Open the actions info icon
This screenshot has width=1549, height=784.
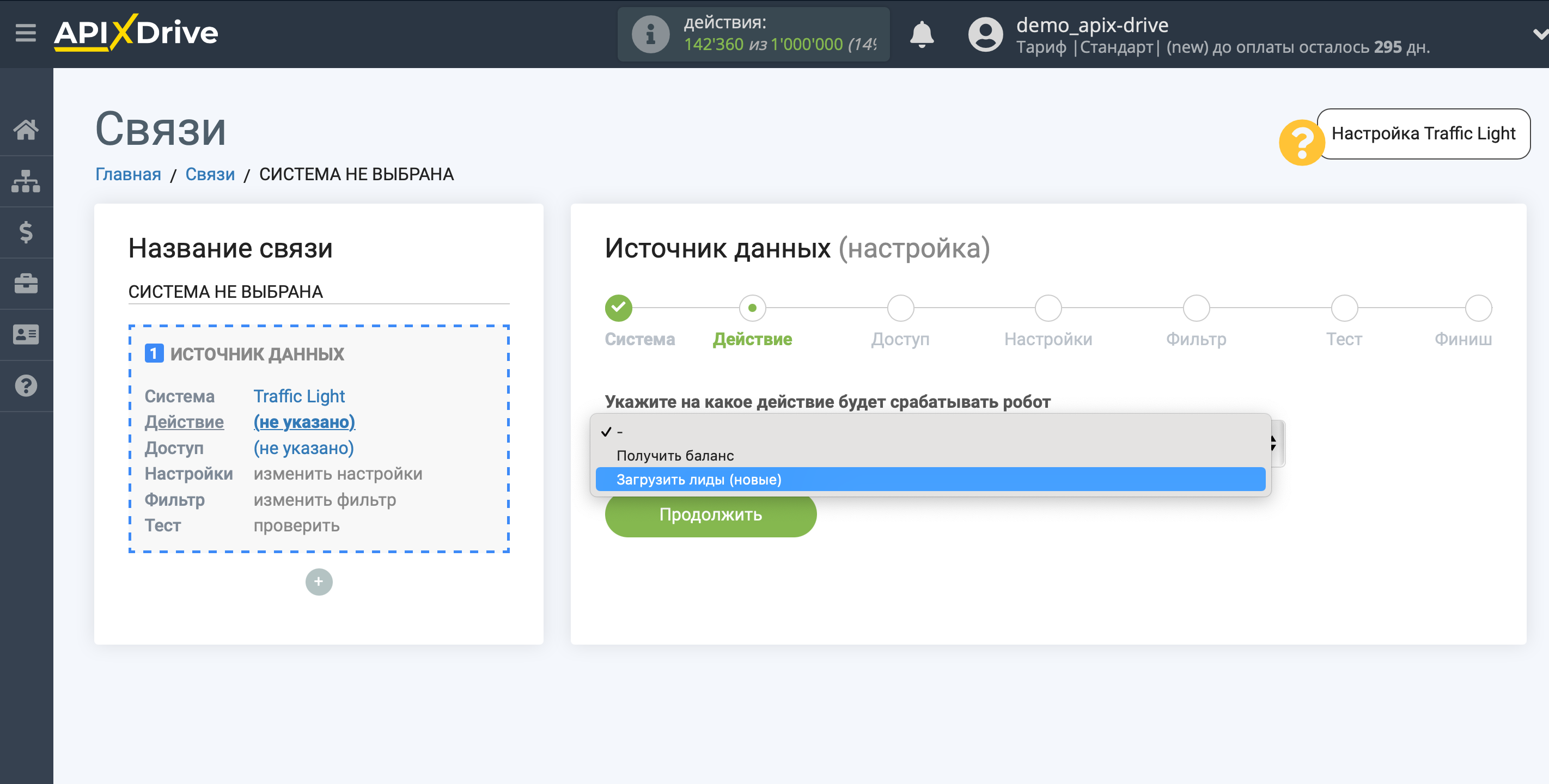650,34
